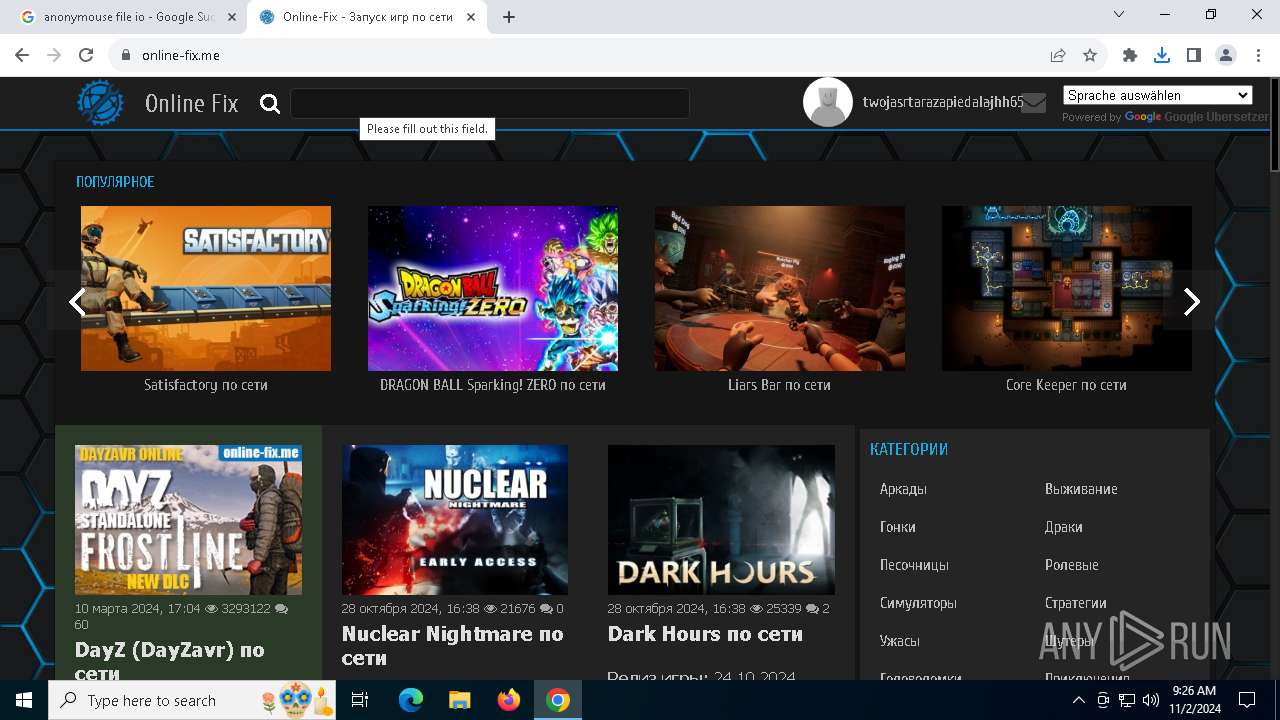
Task: Open the Nuclear Nightmare по сети title
Action: pyautogui.click(x=452, y=646)
